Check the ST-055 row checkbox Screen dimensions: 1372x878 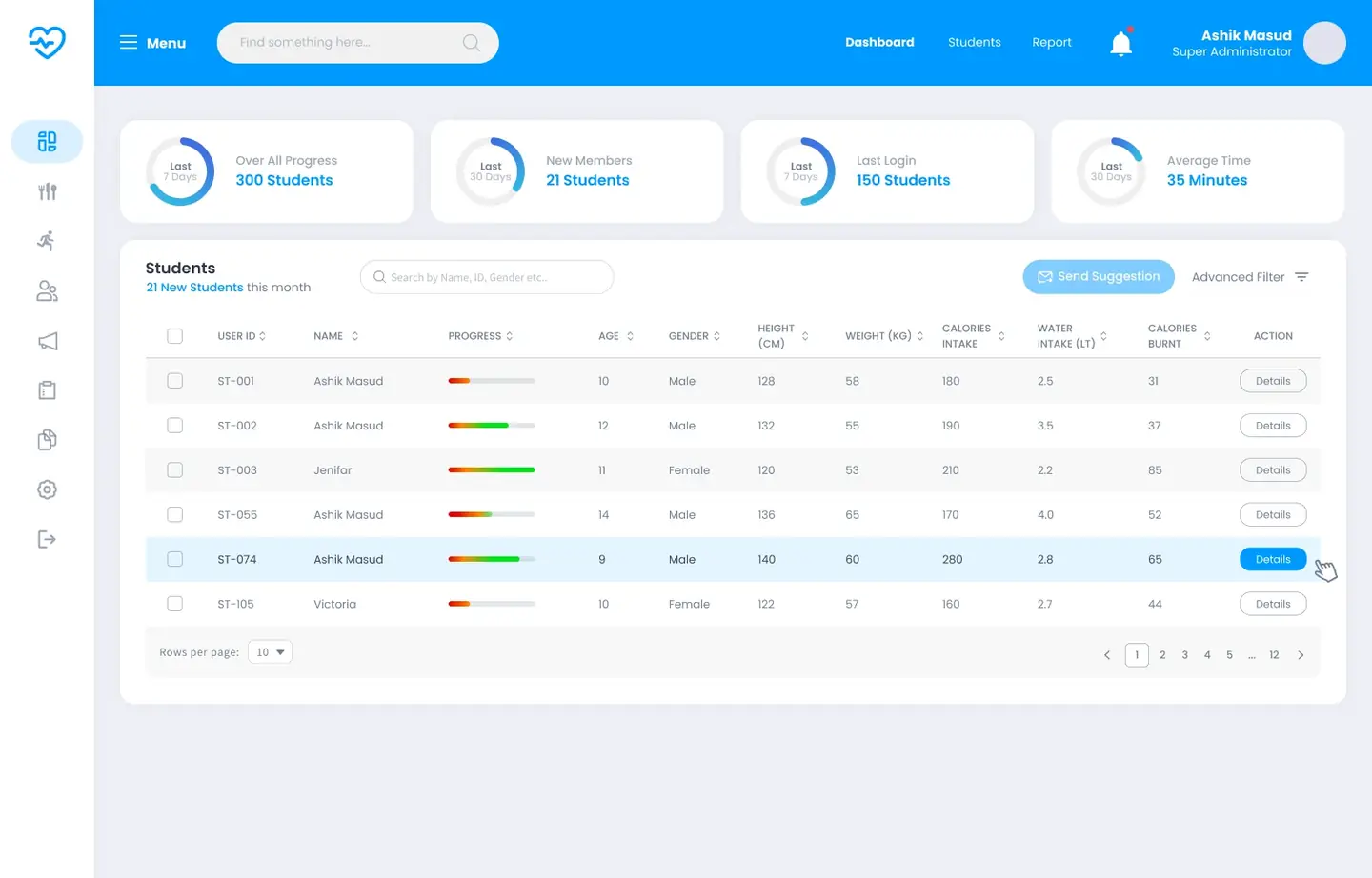pyautogui.click(x=174, y=514)
